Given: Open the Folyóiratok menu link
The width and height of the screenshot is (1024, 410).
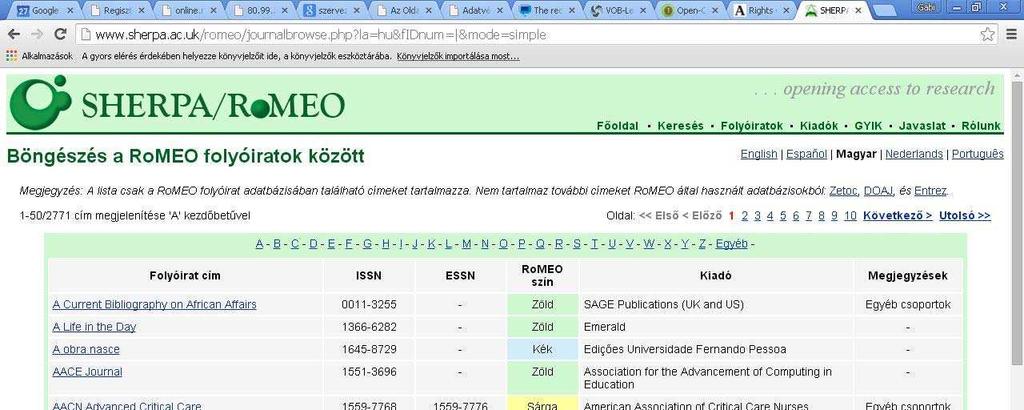Looking at the screenshot, I should pyautogui.click(x=751, y=126).
